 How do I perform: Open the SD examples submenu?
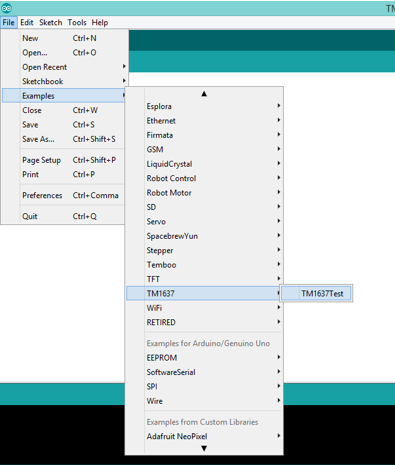tap(204, 207)
